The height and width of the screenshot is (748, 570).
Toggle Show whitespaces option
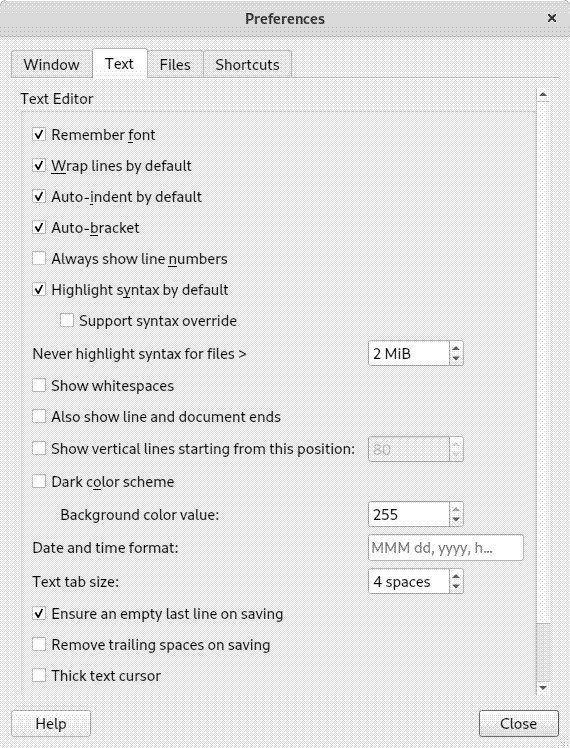pyautogui.click(x=39, y=385)
